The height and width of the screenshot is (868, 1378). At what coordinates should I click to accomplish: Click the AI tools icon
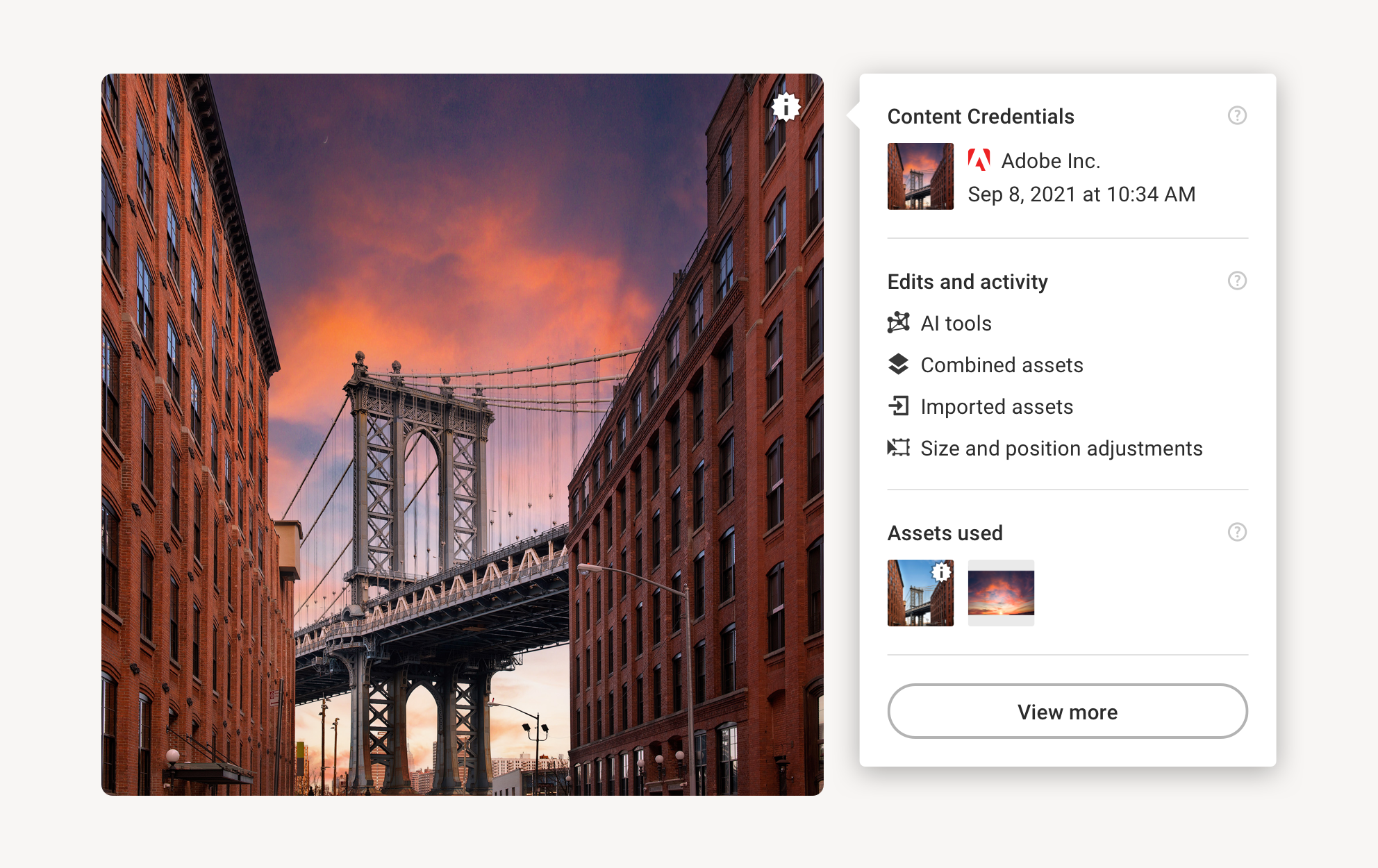click(898, 323)
